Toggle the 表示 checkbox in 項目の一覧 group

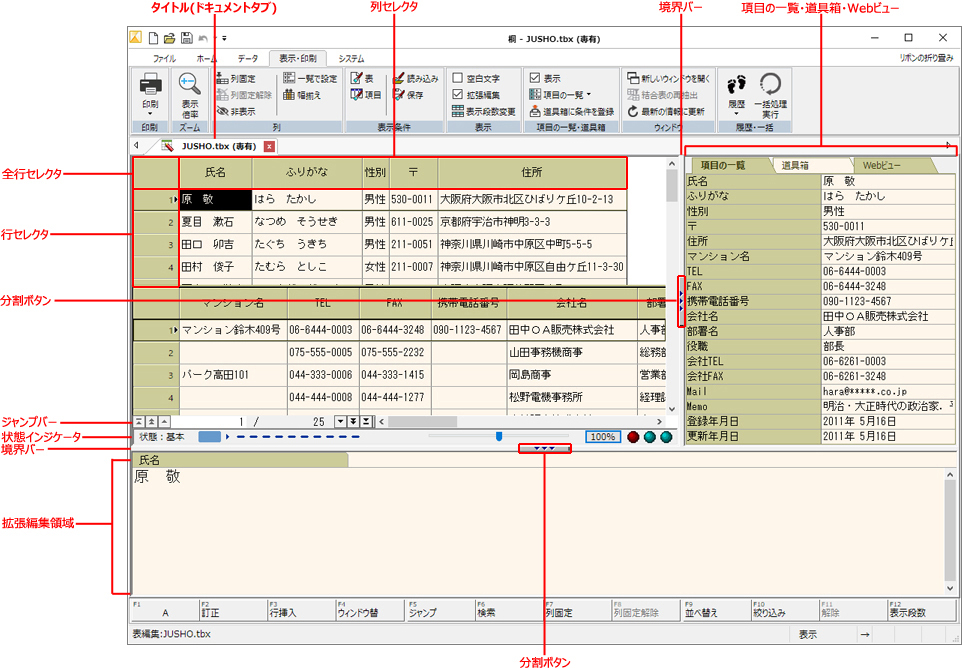pyautogui.click(x=535, y=78)
